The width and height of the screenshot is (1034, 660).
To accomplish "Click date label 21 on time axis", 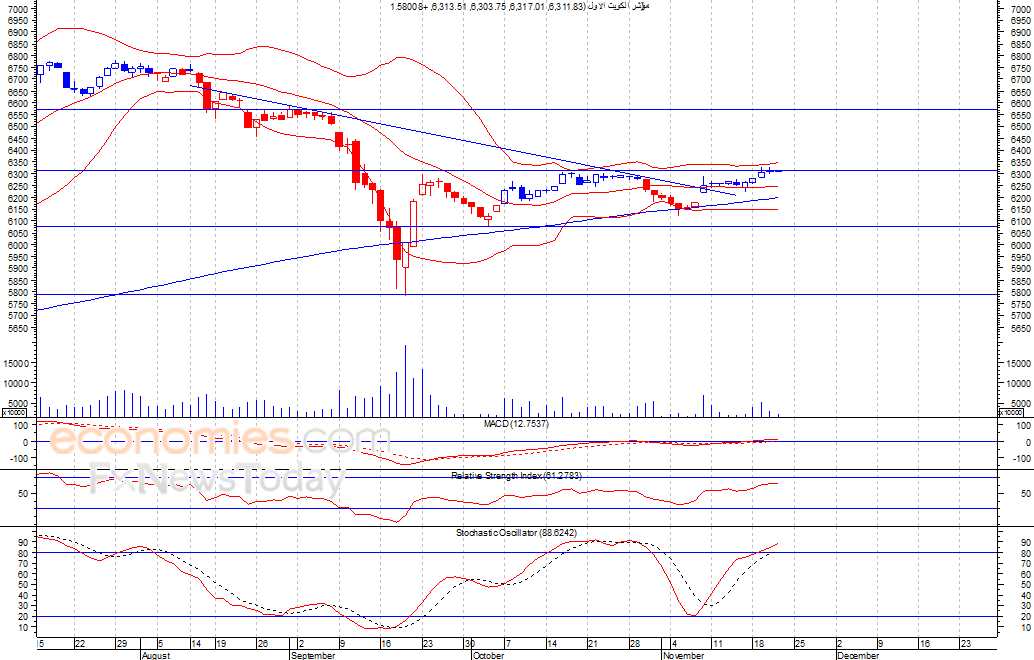I will (x=593, y=644).
